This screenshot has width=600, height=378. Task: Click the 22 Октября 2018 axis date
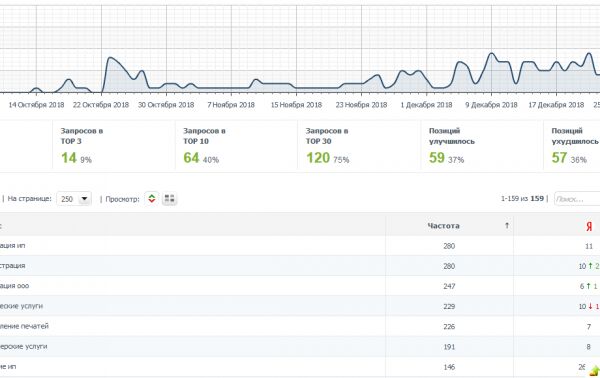101,104
